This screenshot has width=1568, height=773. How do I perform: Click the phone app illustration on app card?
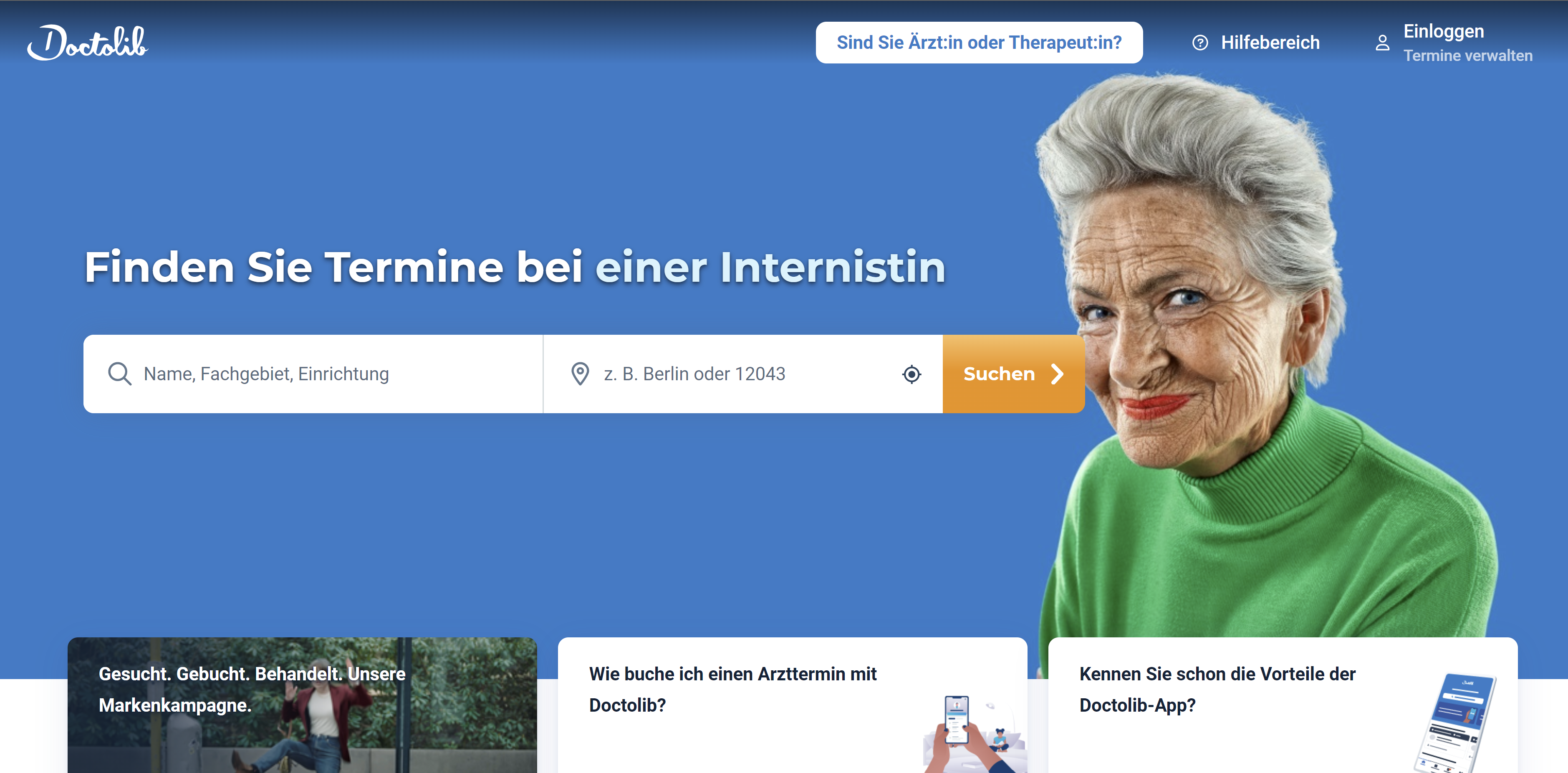tap(1455, 723)
